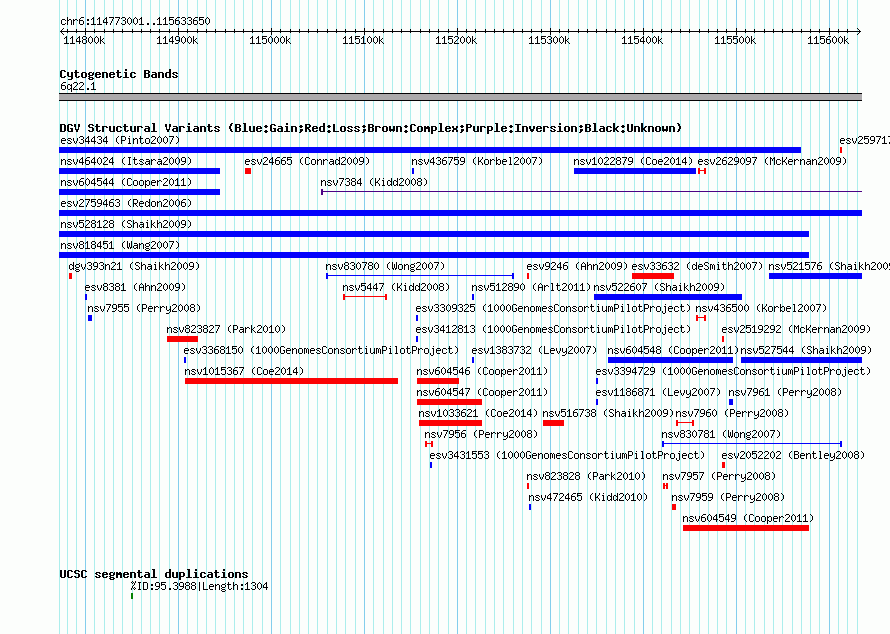
Task: Open esv2052202 (Bentley2008) entry
Action: tap(794, 455)
